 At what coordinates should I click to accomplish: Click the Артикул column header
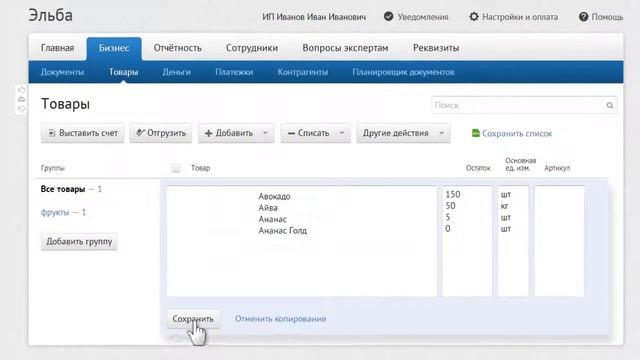coord(557,168)
